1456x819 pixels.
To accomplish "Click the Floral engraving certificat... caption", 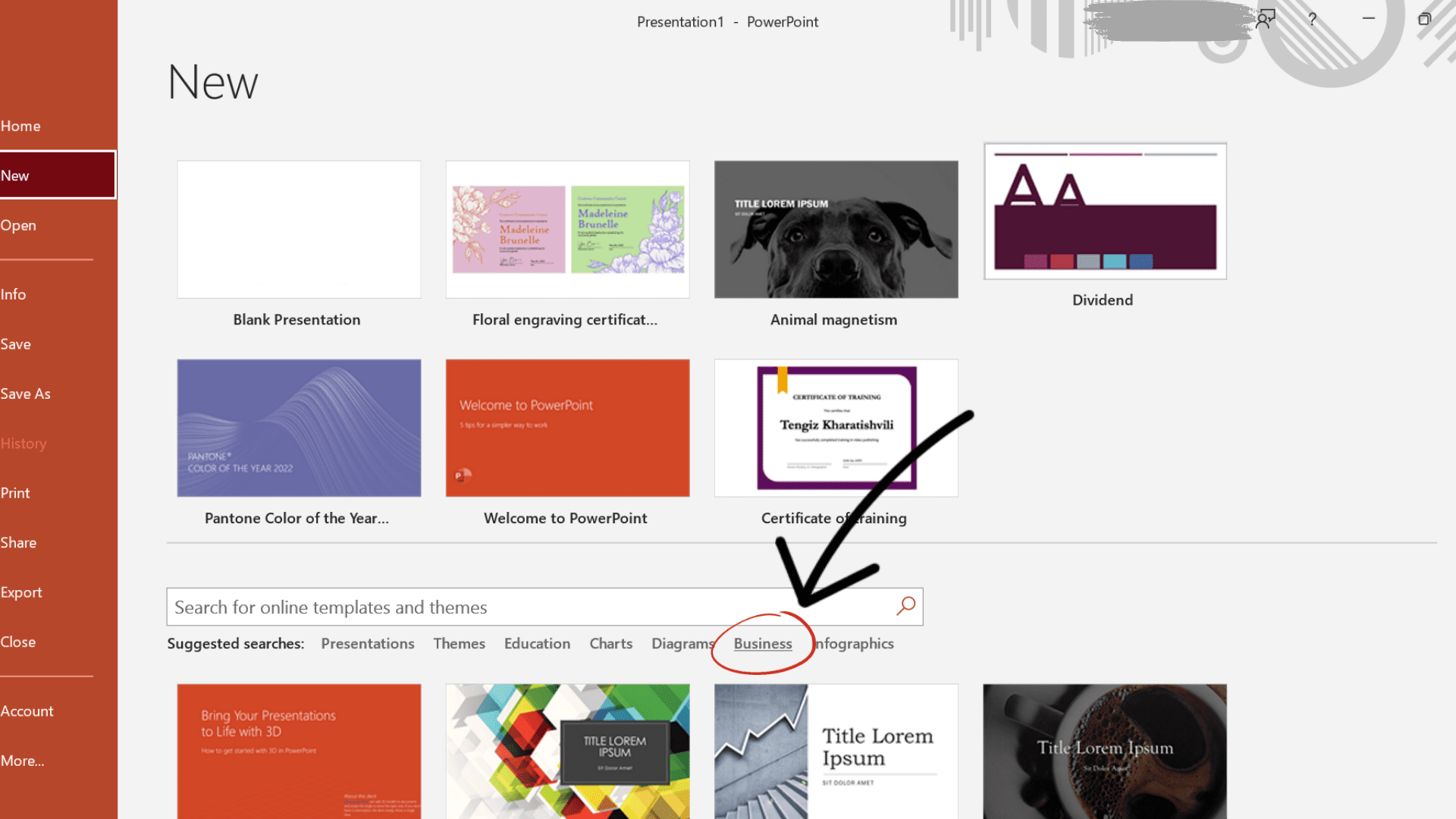I will click(x=565, y=319).
